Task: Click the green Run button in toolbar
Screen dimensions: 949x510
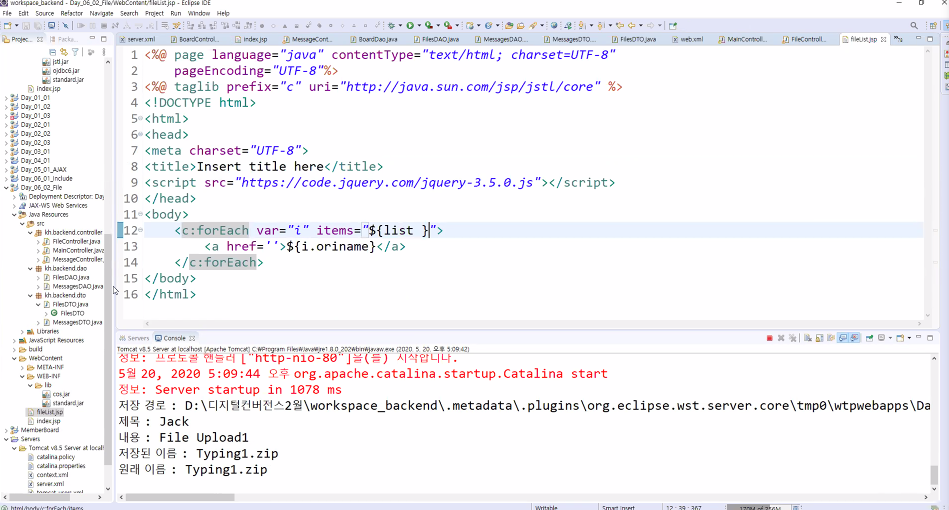Action: click(410, 25)
